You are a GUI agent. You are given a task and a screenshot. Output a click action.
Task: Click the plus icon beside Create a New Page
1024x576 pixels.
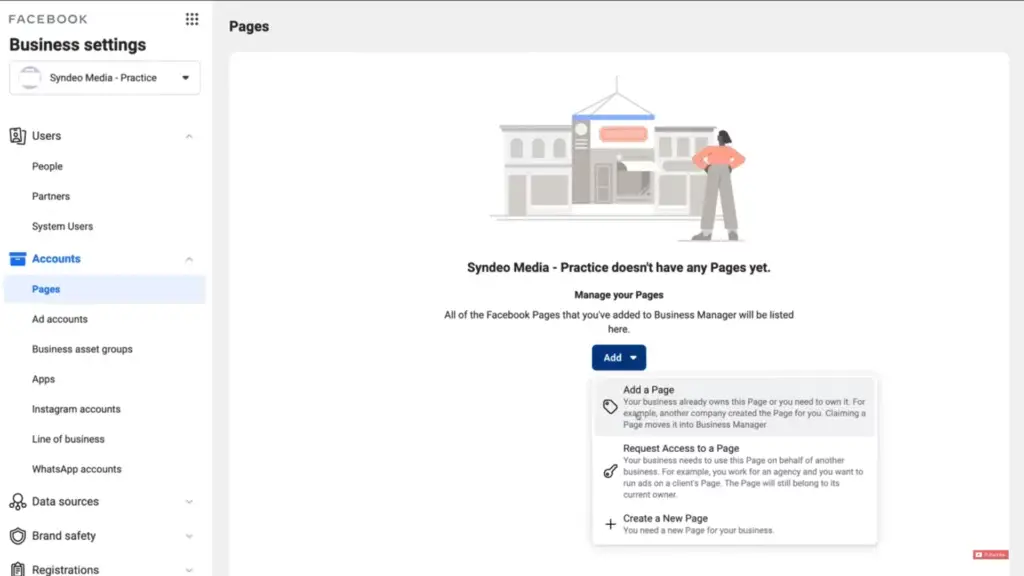point(610,524)
